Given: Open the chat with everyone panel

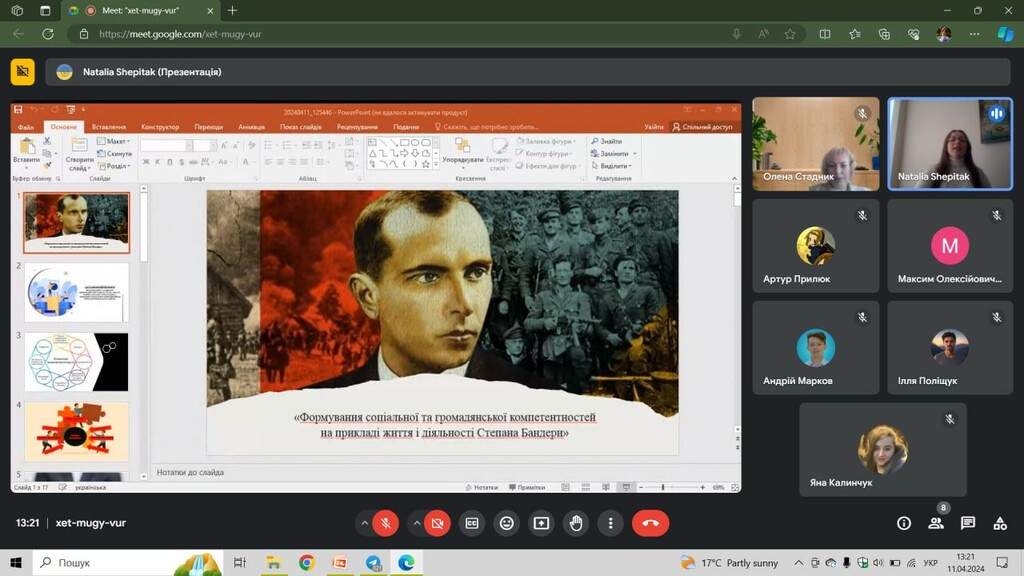Looking at the screenshot, I should pyautogui.click(x=968, y=523).
